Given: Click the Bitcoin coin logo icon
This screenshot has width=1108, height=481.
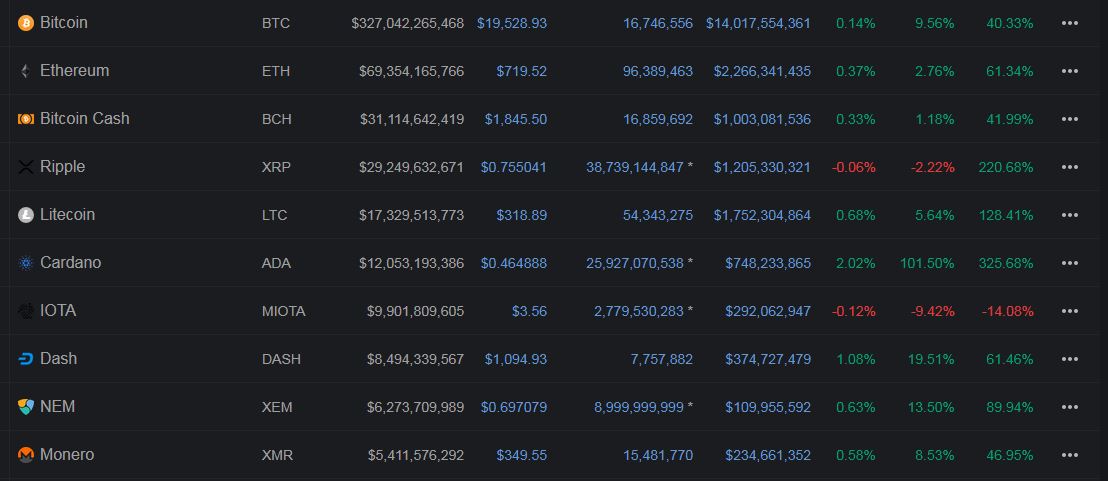Looking at the screenshot, I should click(25, 23).
